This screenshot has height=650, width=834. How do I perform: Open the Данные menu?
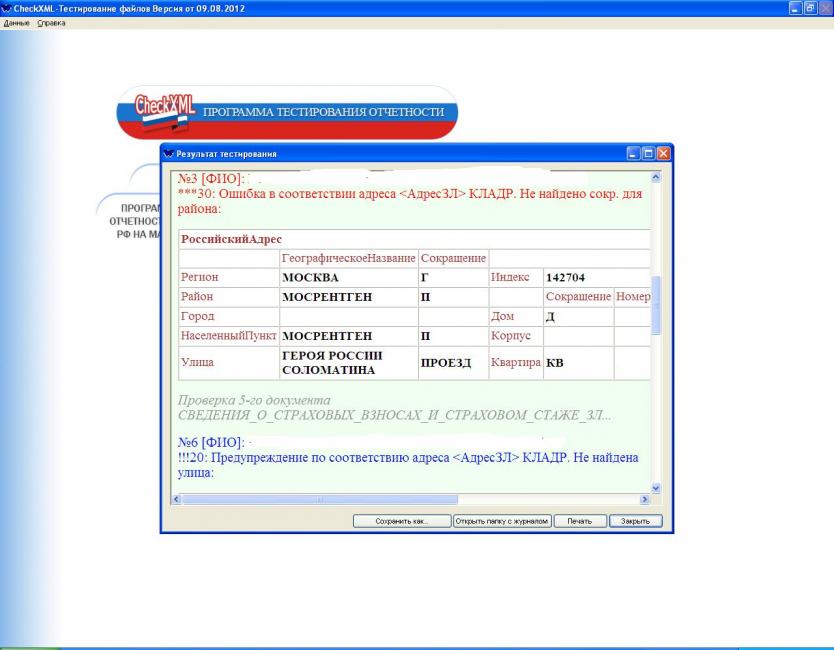(17, 23)
